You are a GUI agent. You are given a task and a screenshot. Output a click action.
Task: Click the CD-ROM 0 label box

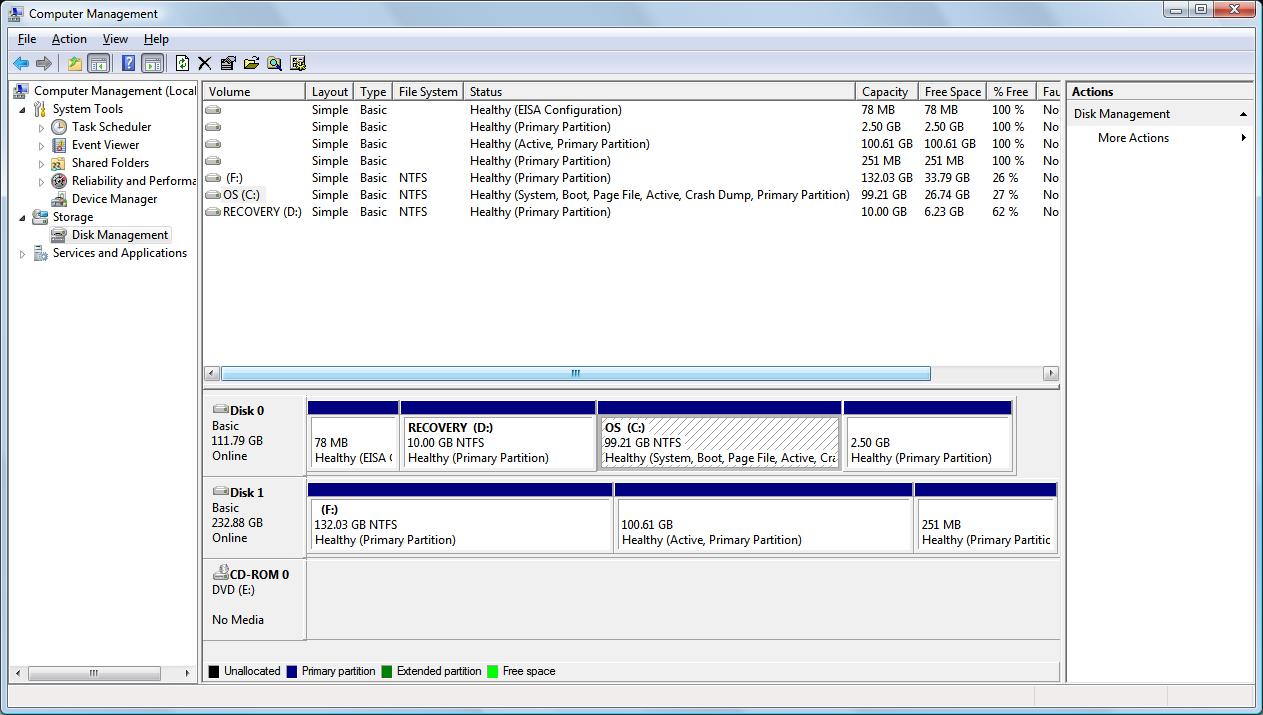254,599
